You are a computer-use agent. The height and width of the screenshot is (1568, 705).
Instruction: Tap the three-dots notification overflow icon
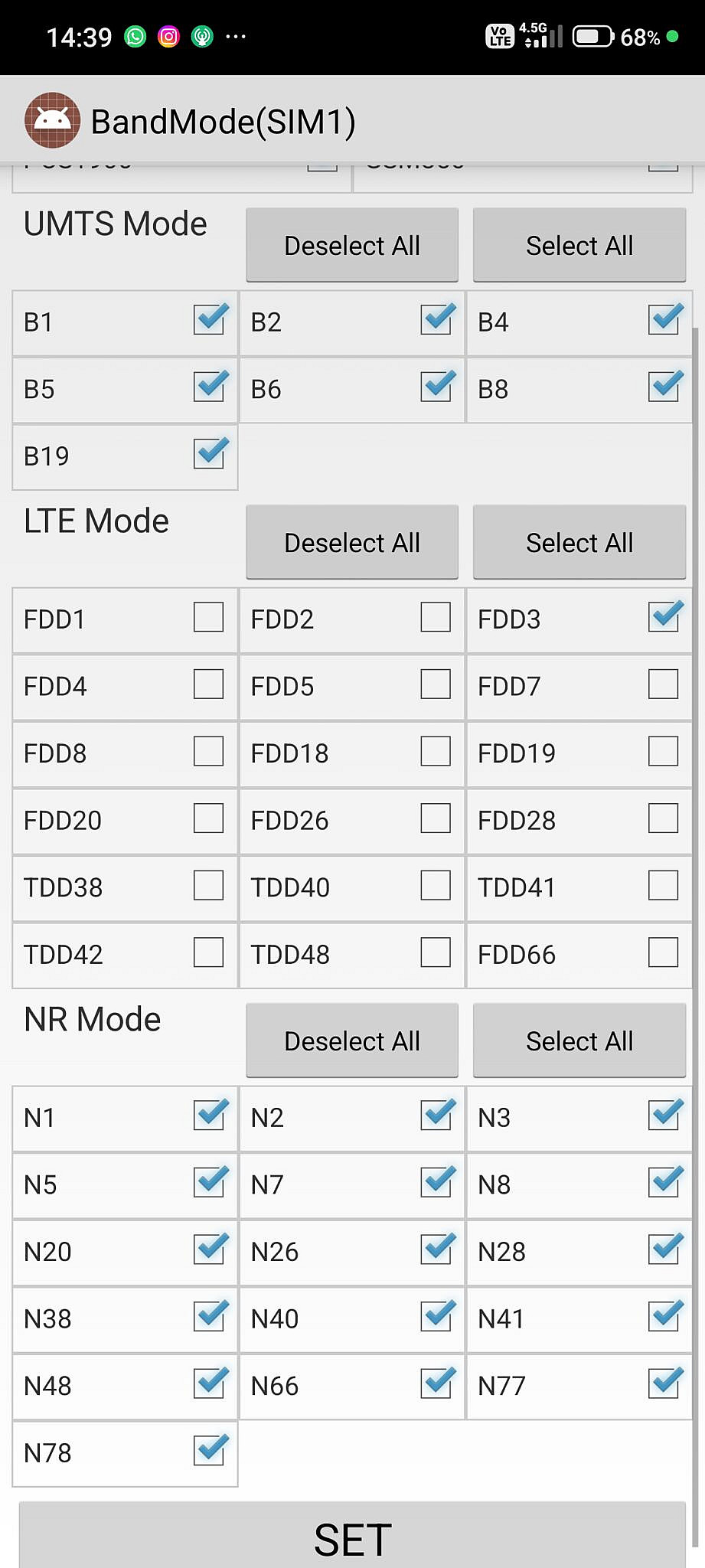click(236, 36)
